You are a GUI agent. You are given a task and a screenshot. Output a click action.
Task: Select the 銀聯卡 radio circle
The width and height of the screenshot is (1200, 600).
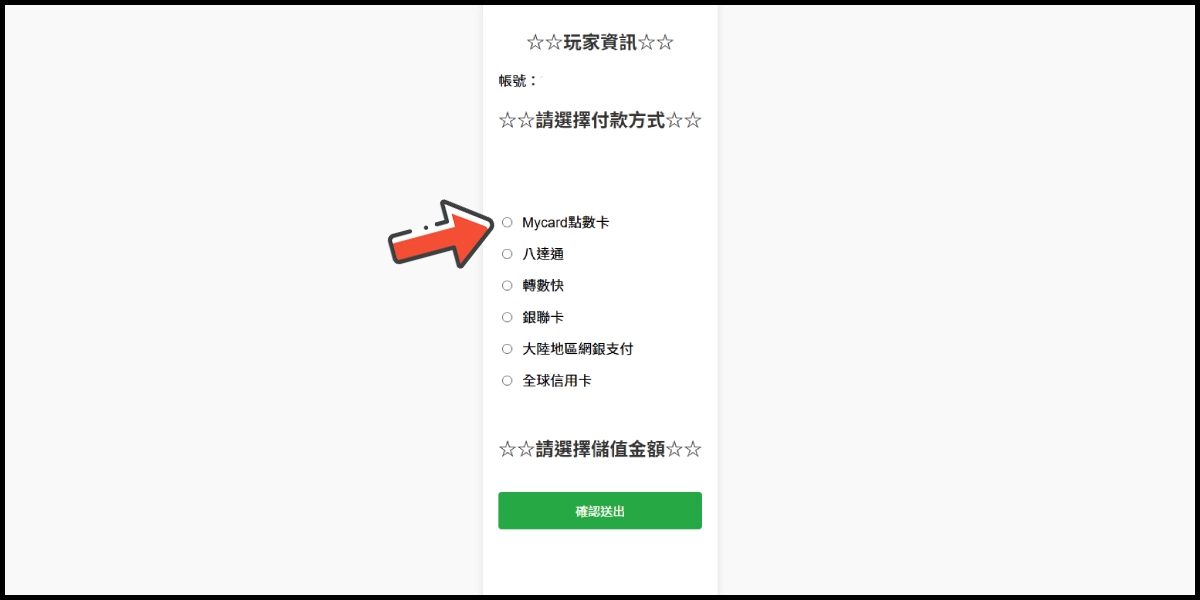pyautogui.click(x=507, y=317)
